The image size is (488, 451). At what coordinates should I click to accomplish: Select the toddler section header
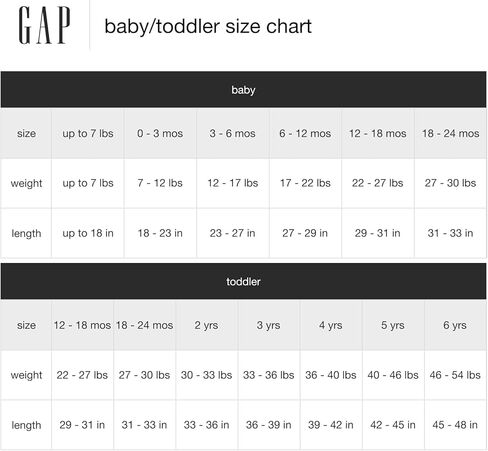244,281
